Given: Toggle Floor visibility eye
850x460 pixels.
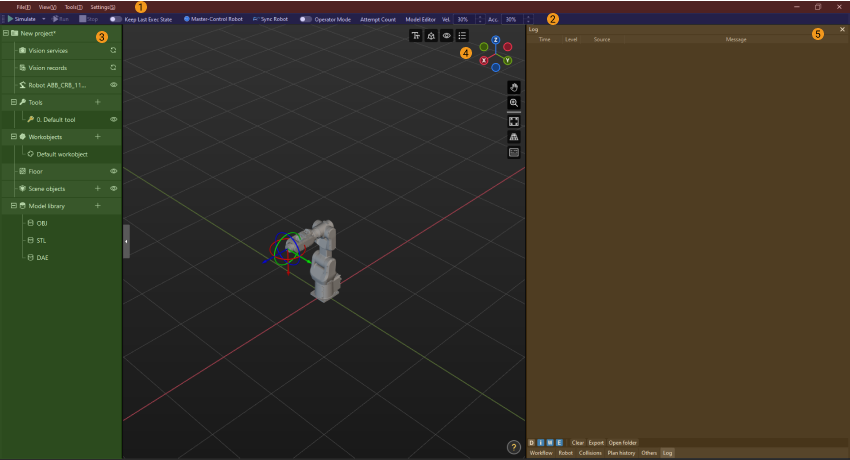Looking at the screenshot, I should coord(113,171).
